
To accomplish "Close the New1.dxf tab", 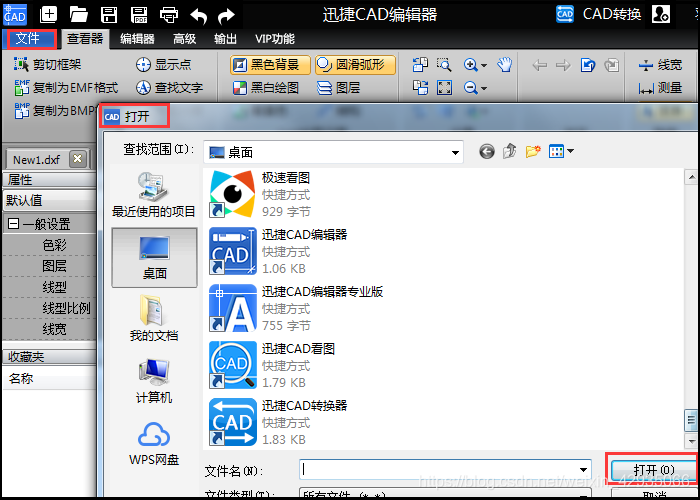I will point(78,159).
